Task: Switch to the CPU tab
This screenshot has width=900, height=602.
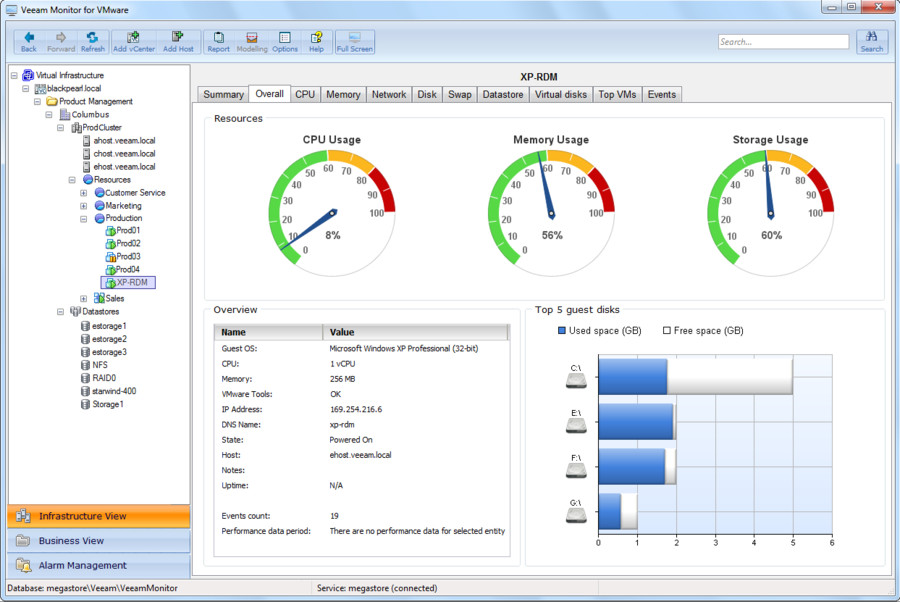Action: click(x=305, y=95)
